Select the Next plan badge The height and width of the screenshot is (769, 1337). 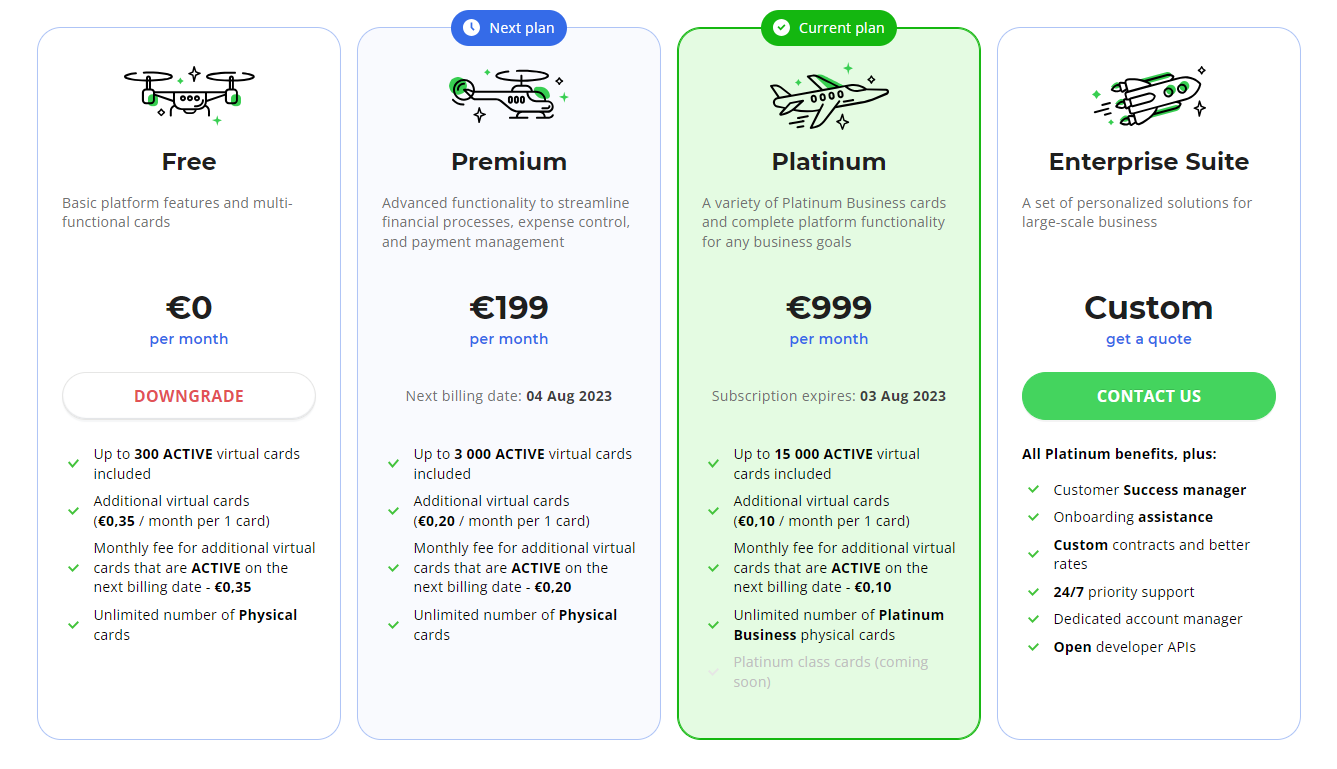[509, 28]
